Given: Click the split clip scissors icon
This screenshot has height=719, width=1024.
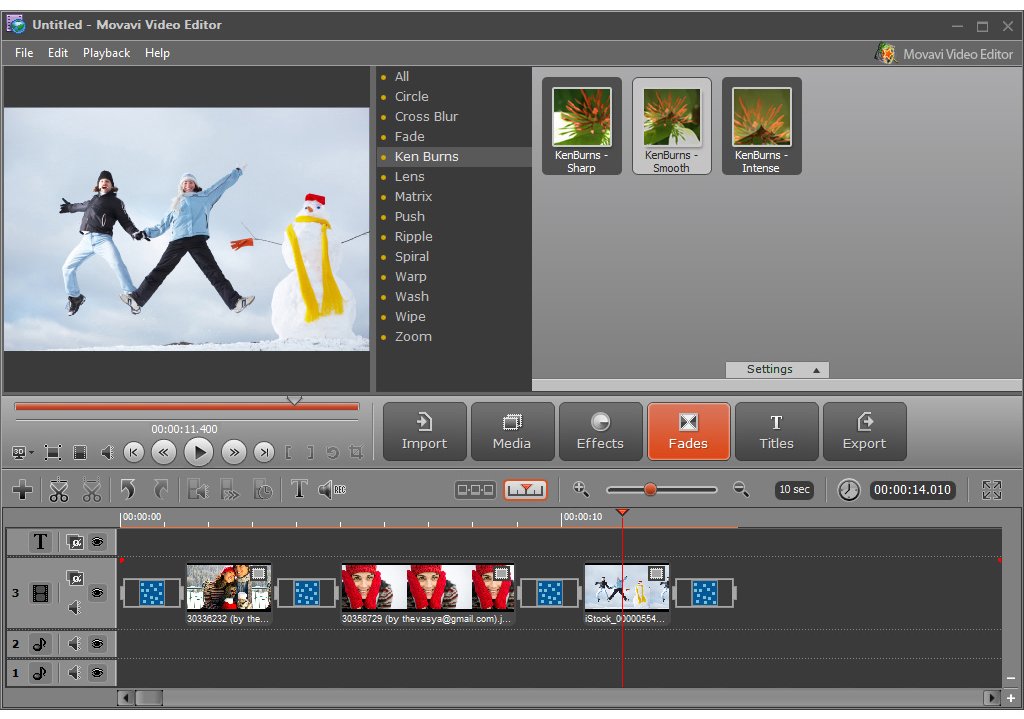Looking at the screenshot, I should (59, 490).
